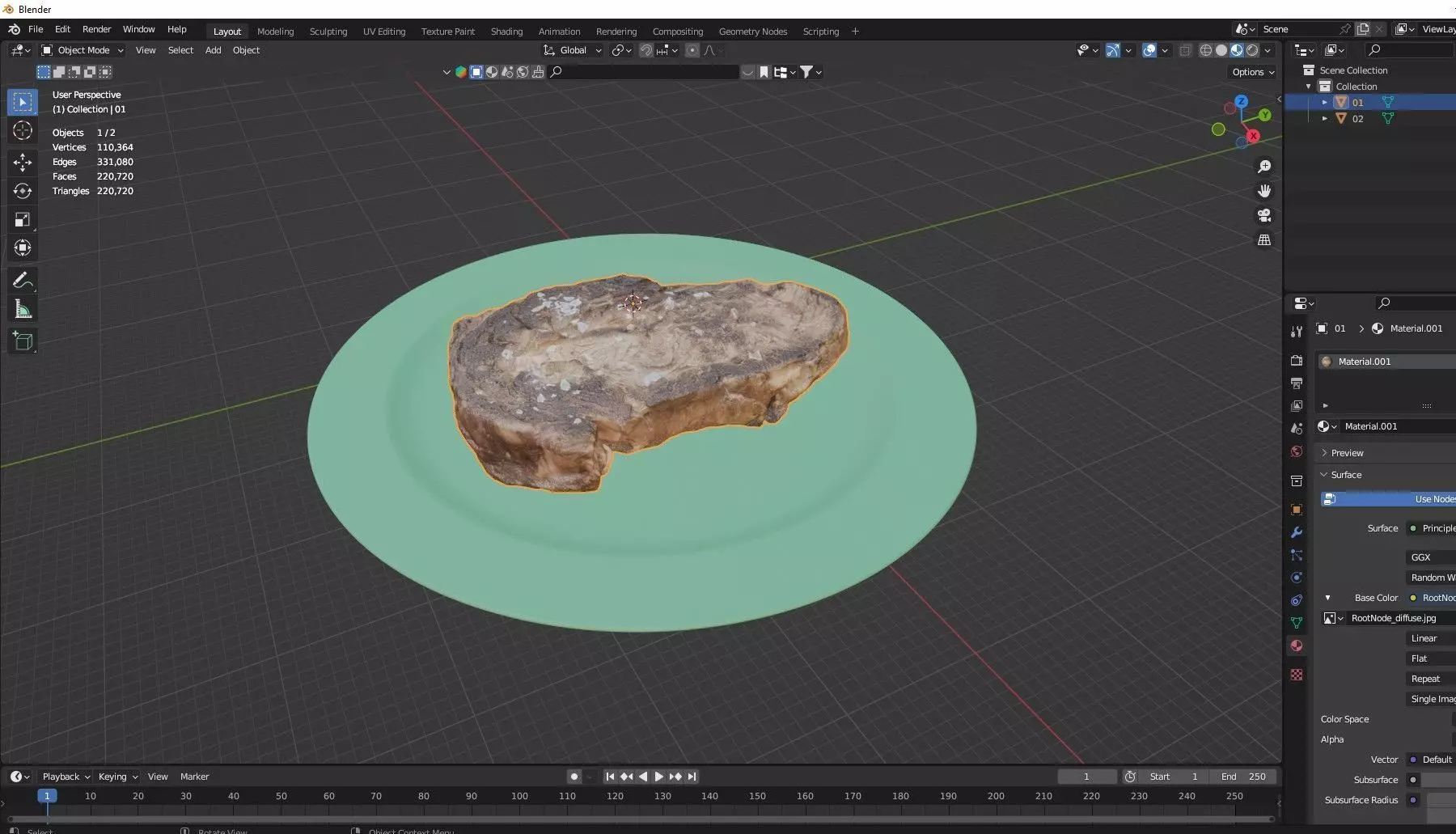Open the Render properties tab
1456x834 pixels.
pyautogui.click(x=1297, y=361)
